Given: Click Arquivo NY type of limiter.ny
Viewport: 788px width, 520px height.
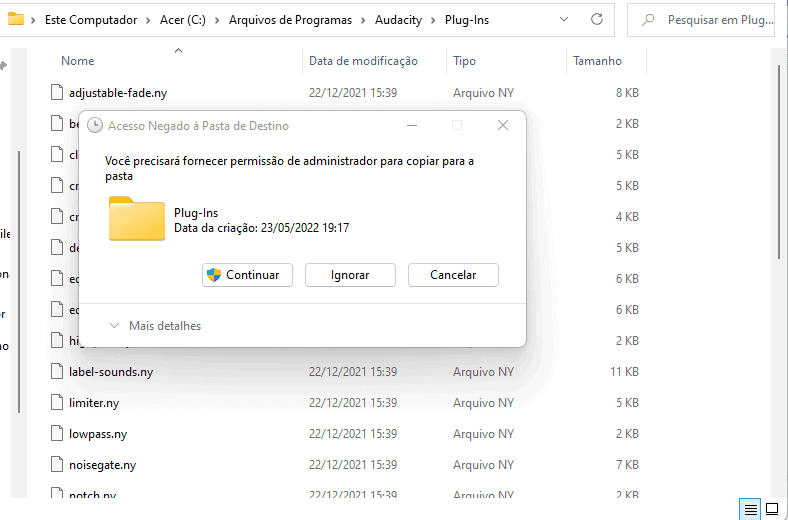Looking at the screenshot, I should tap(483, 403).
